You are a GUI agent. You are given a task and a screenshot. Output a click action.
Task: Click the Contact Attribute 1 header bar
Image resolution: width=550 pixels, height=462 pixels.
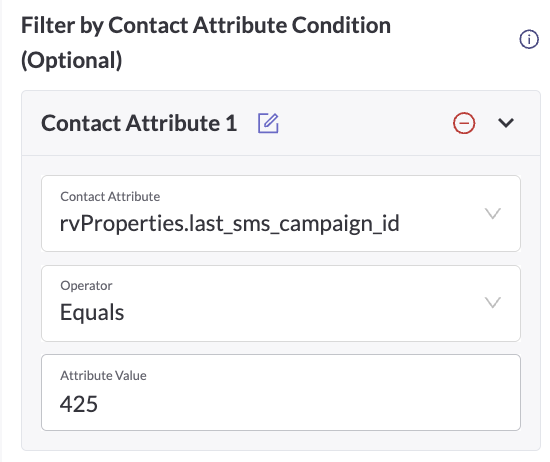pyautogui.click(x=281, y=123)
